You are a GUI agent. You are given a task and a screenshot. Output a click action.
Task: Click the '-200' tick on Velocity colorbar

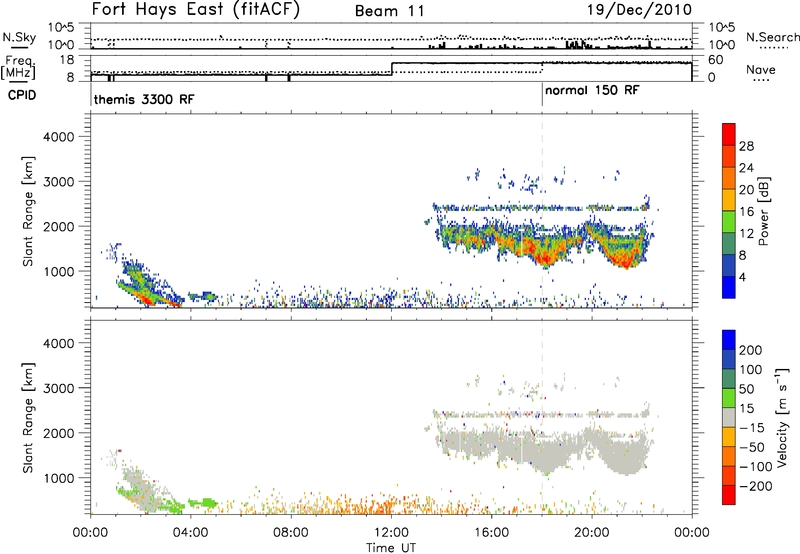(755, 486)
